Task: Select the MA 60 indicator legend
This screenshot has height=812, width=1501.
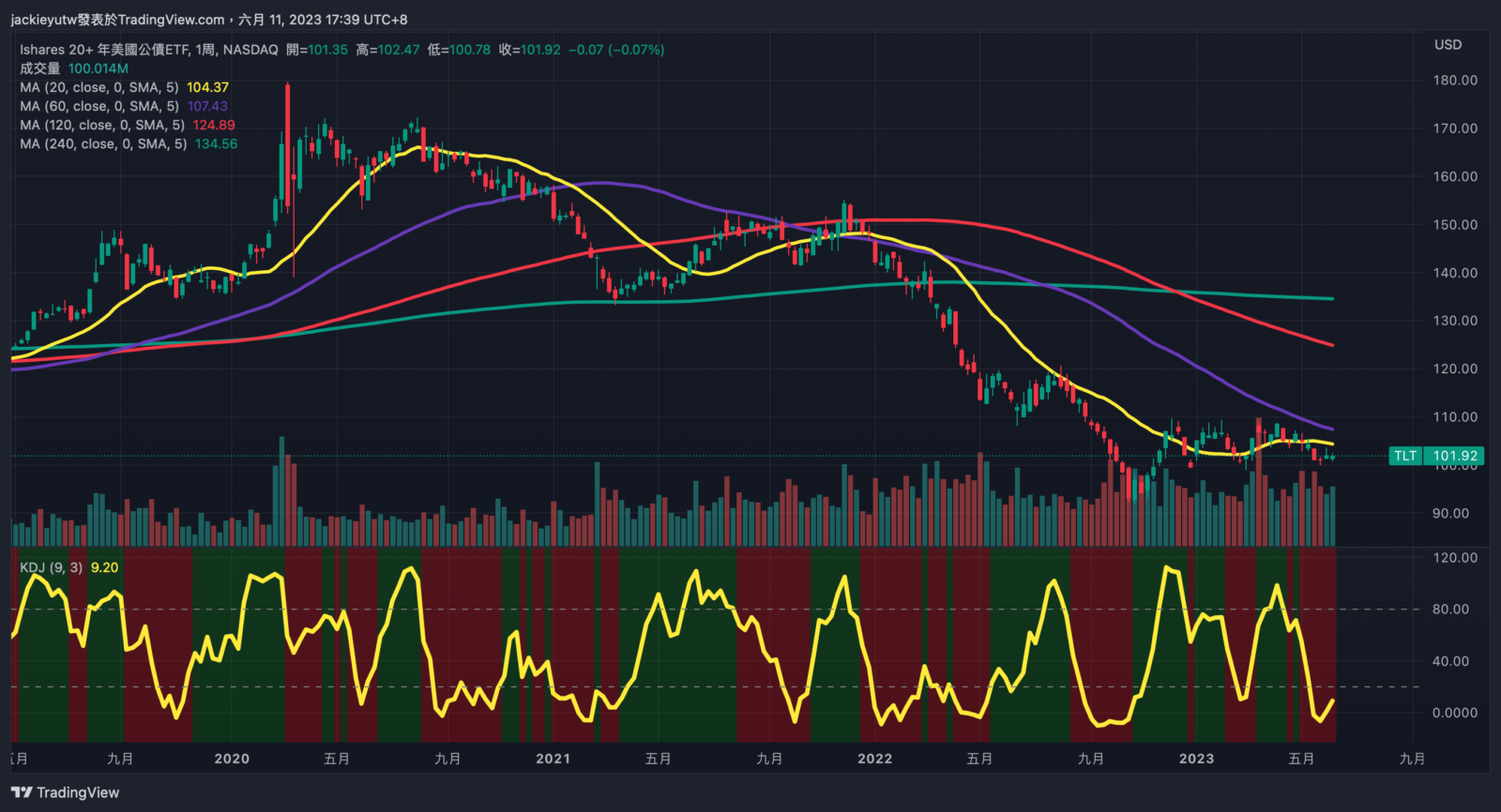Action: pyautogui.click(x=99, y=106)
